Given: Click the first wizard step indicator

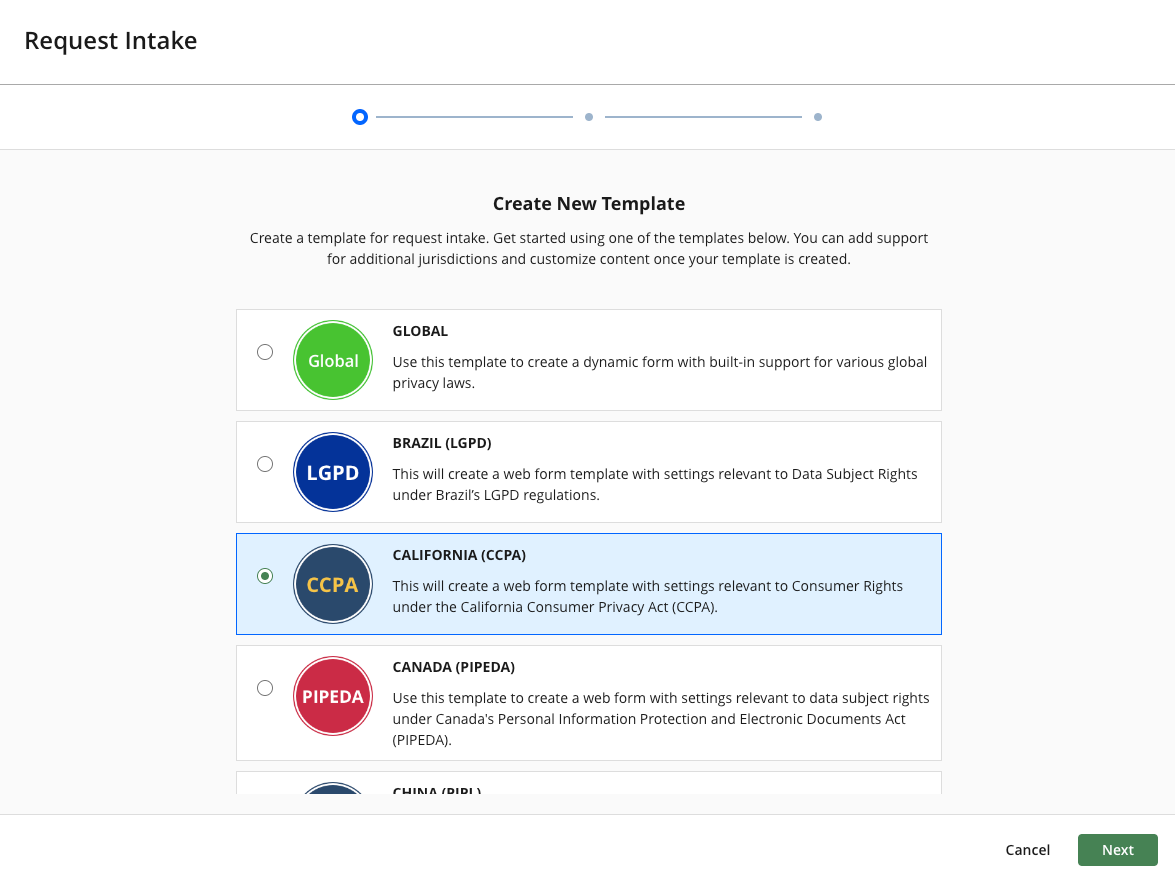Looking at the screenshot, I should click(360, 117).
